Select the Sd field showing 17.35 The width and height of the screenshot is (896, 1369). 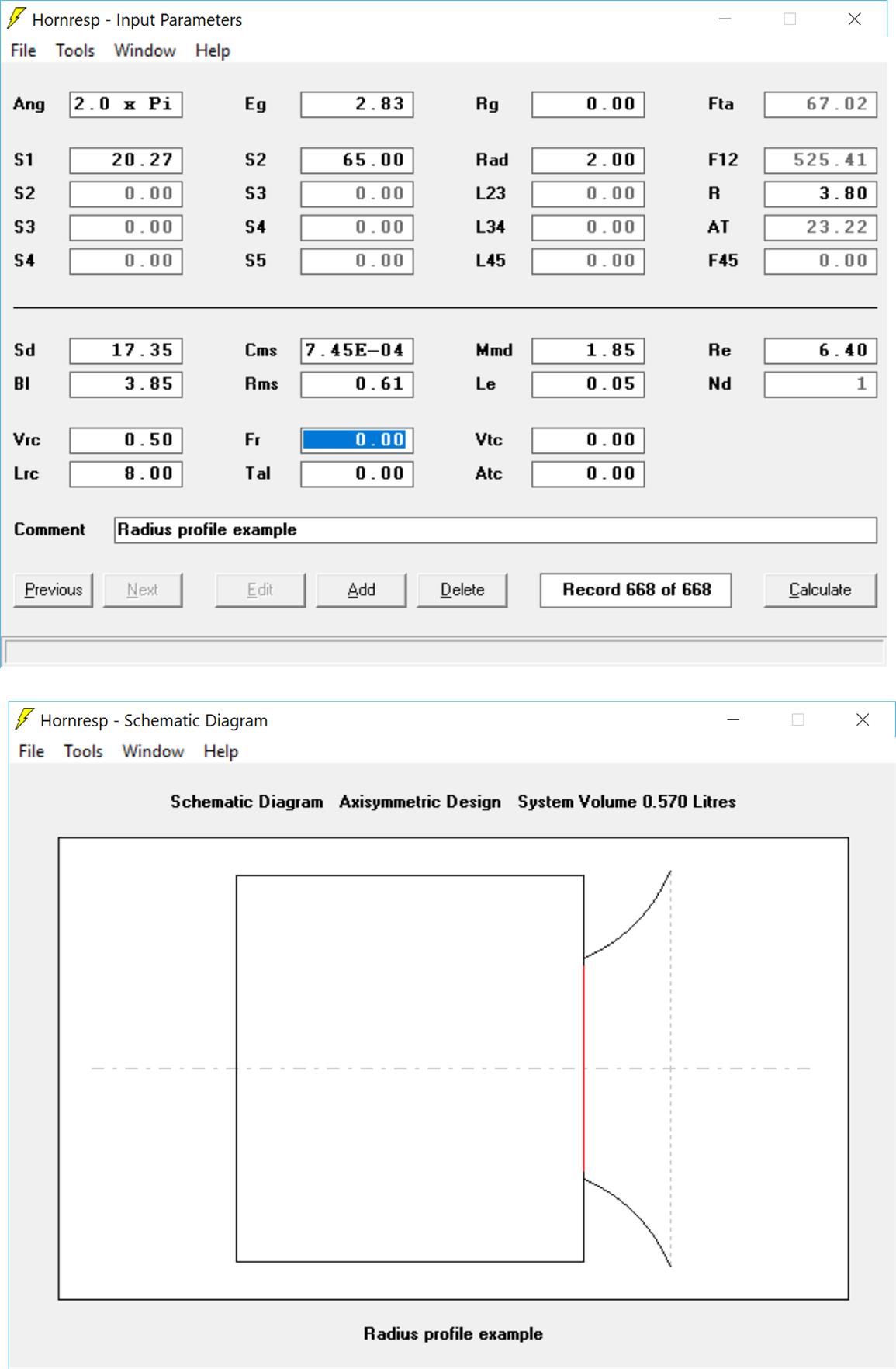(x=126, y=350)
